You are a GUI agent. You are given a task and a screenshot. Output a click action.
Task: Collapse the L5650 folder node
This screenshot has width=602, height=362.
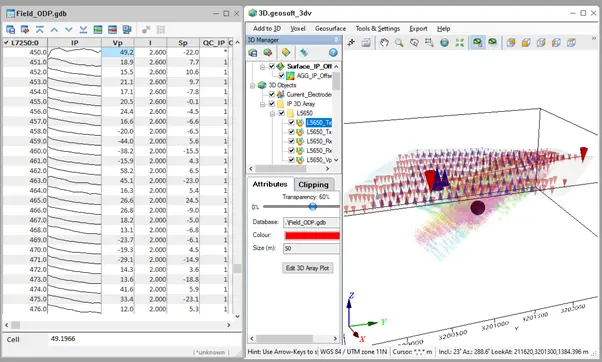(272, 113)
